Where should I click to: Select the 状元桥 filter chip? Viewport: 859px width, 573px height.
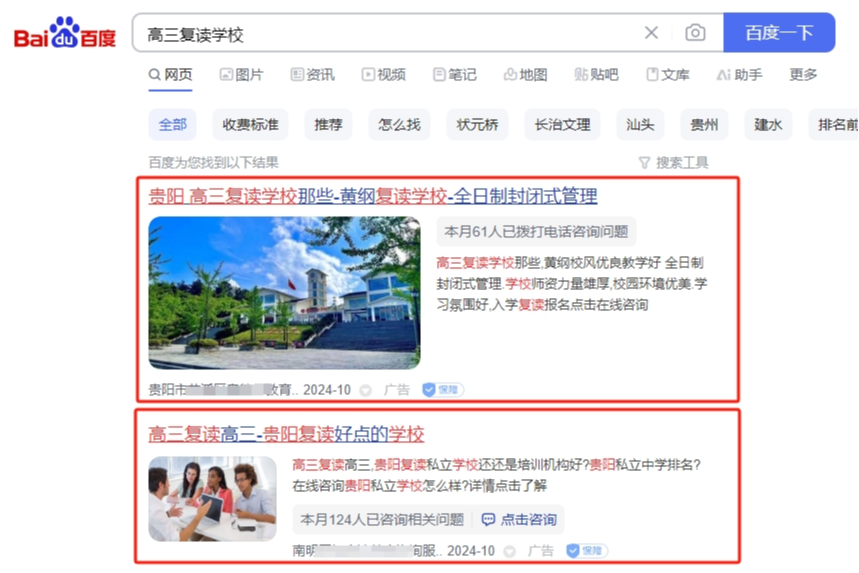(477, 125)
